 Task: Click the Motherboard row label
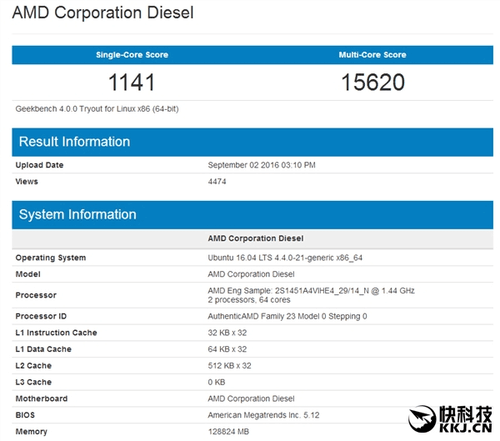[x=41, y=399]
